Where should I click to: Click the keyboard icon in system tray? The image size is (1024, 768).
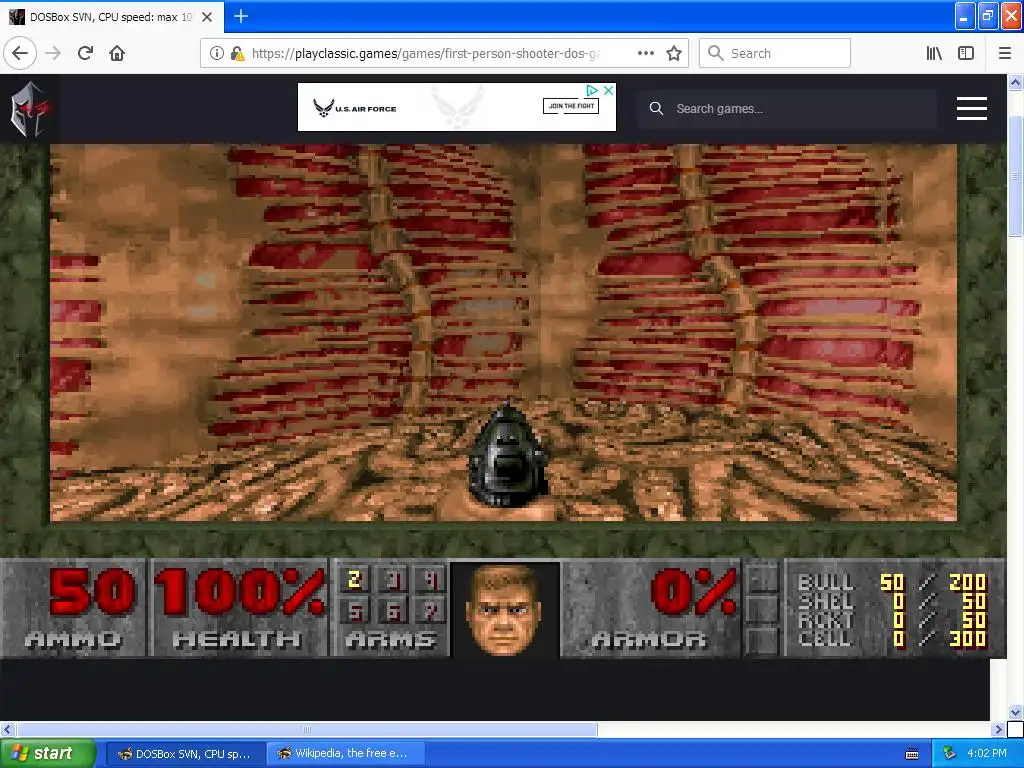coord(912,754)
